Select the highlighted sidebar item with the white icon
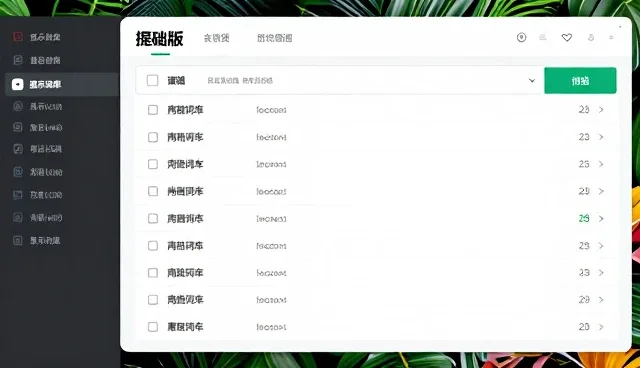 coord(62,84)
